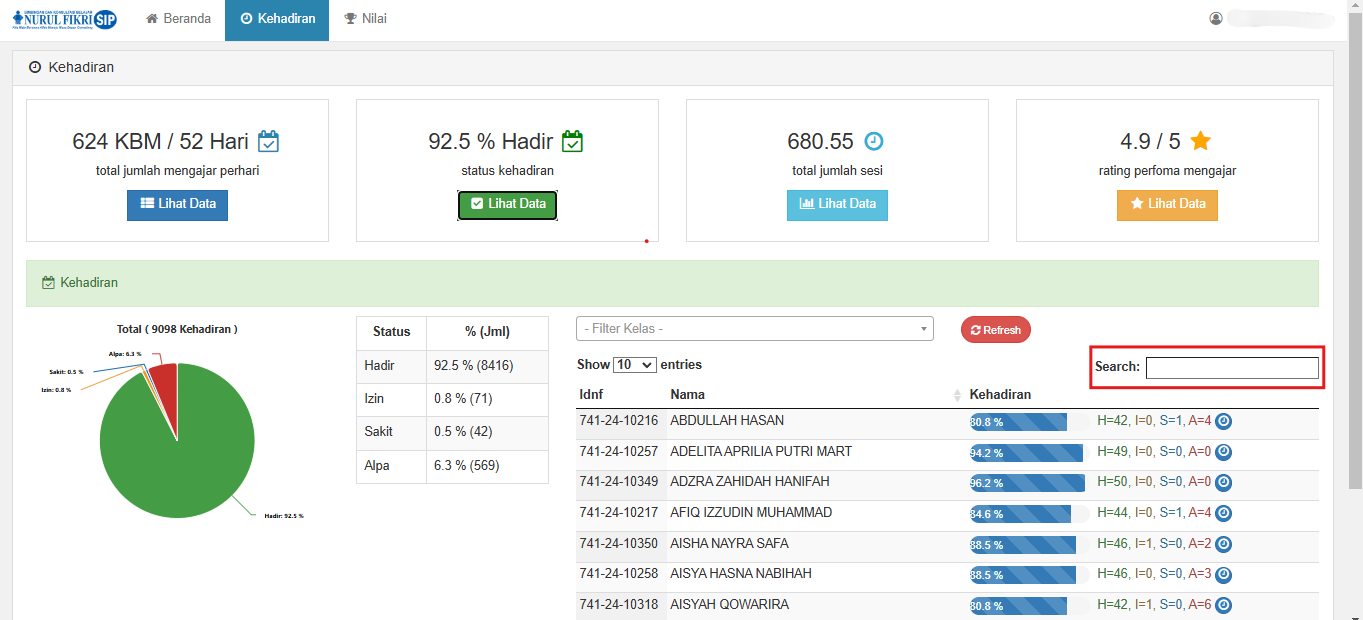Screen dimensions: 1363x620
Task: Click the Nurul Fikri SIP logo
Action: pos(65,19)
